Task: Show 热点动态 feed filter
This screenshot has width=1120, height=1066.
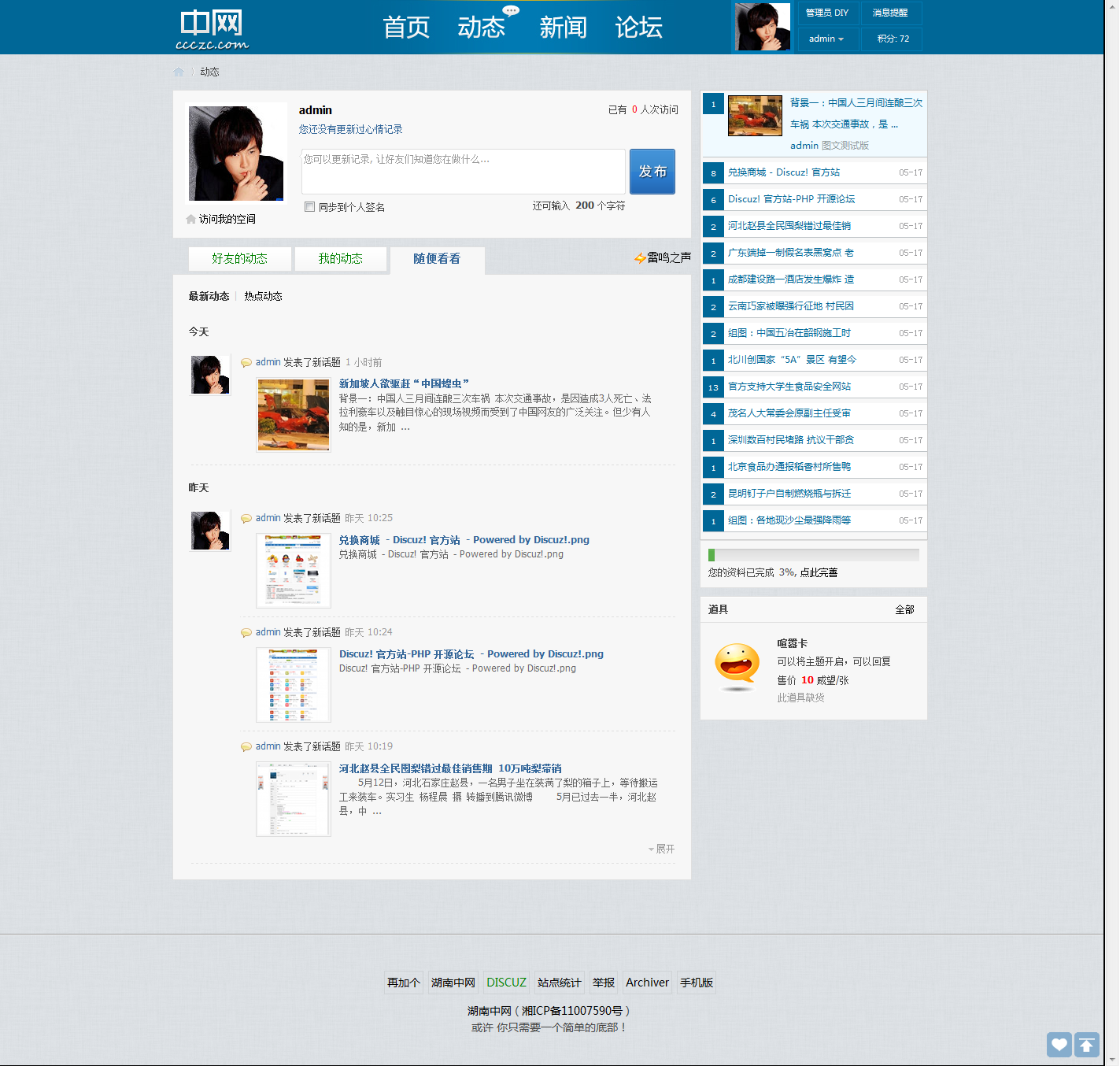Action: tap(263, 296)
